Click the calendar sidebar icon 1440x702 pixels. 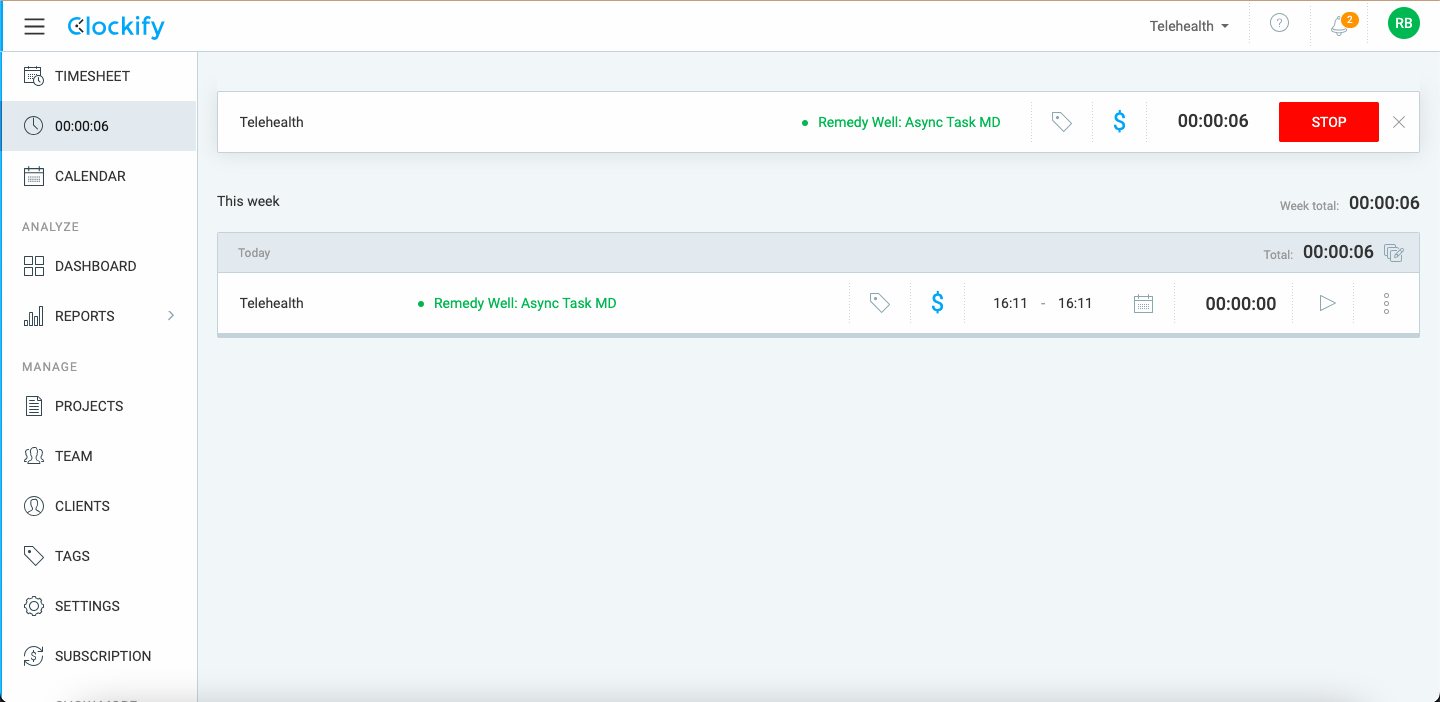point(34,176)
